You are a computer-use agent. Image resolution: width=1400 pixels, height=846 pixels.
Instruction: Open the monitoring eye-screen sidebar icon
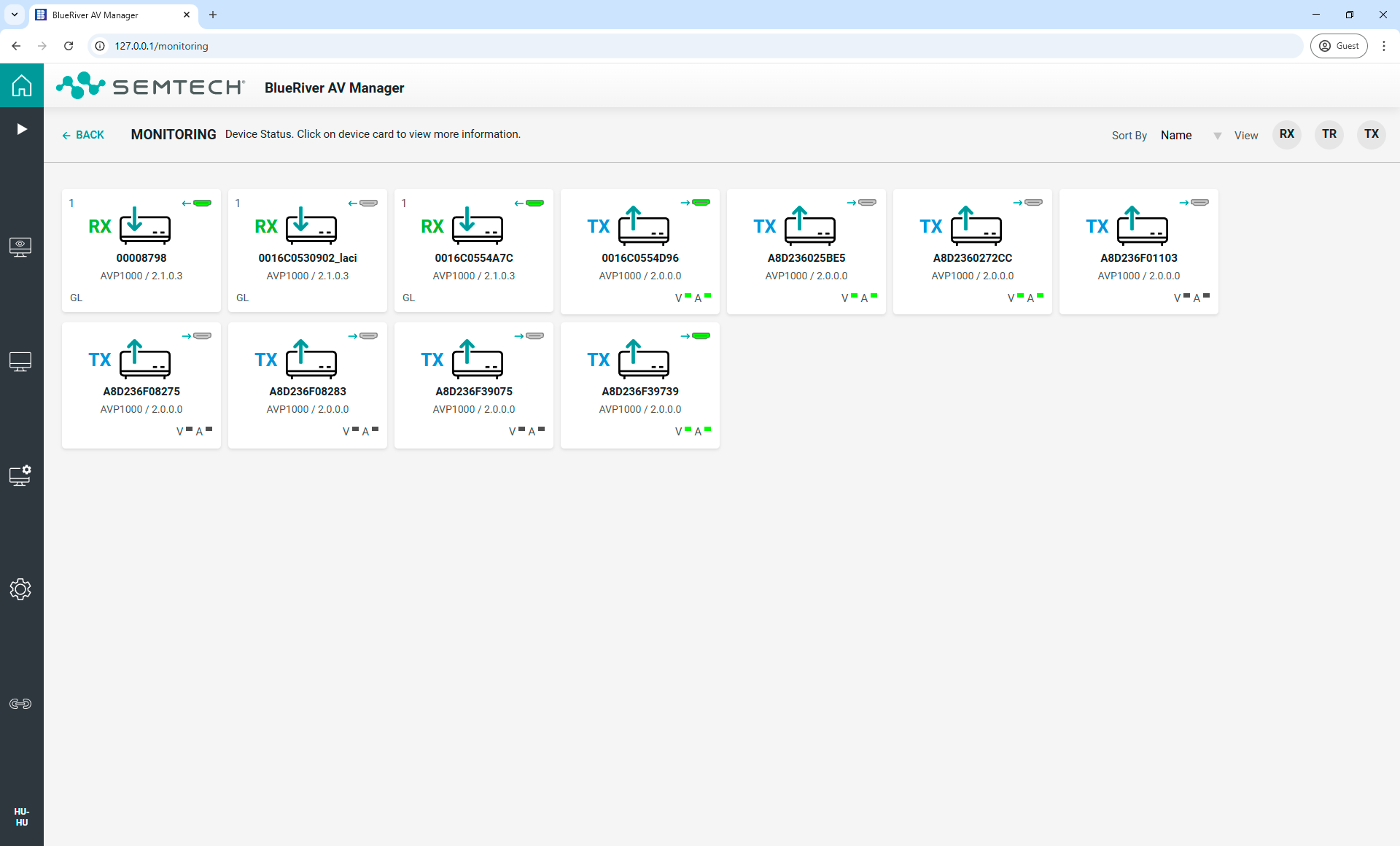(20, 247)
